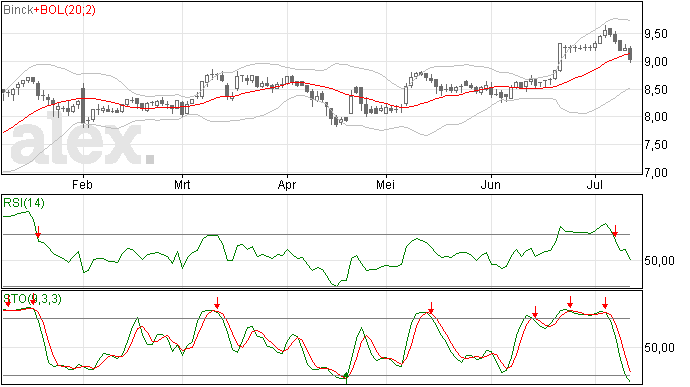Click the STO(9,3,3) panel label
Screen dimensions: 690x387
click(33, 299)
